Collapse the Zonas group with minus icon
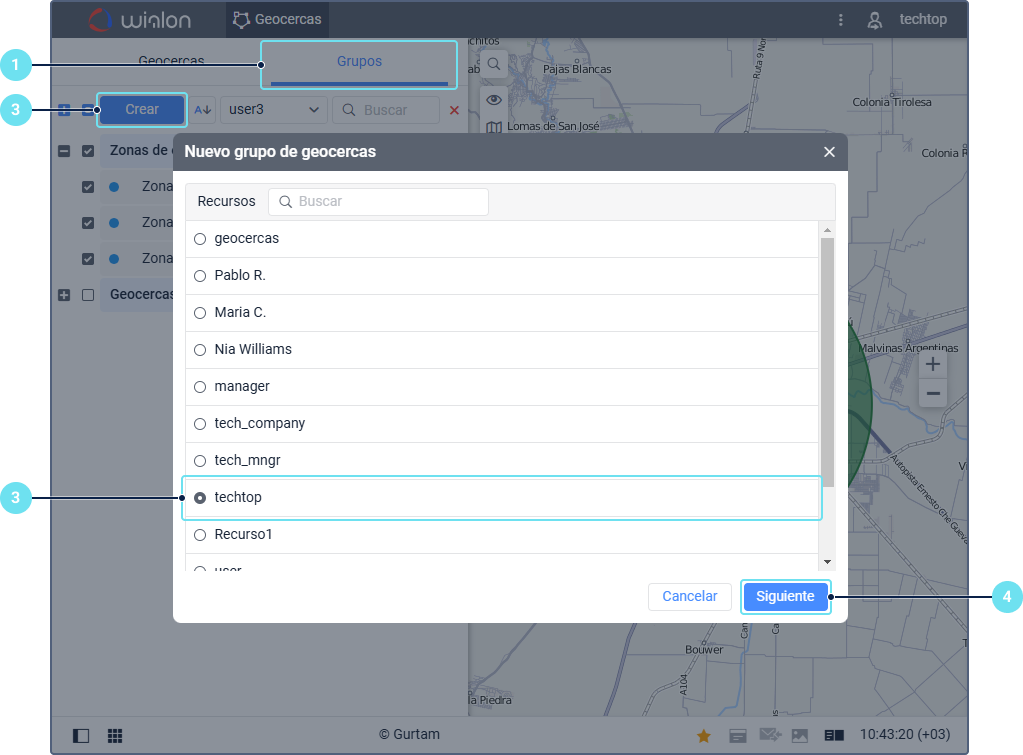The image size is (1023, 755). (x=64, y=151)
